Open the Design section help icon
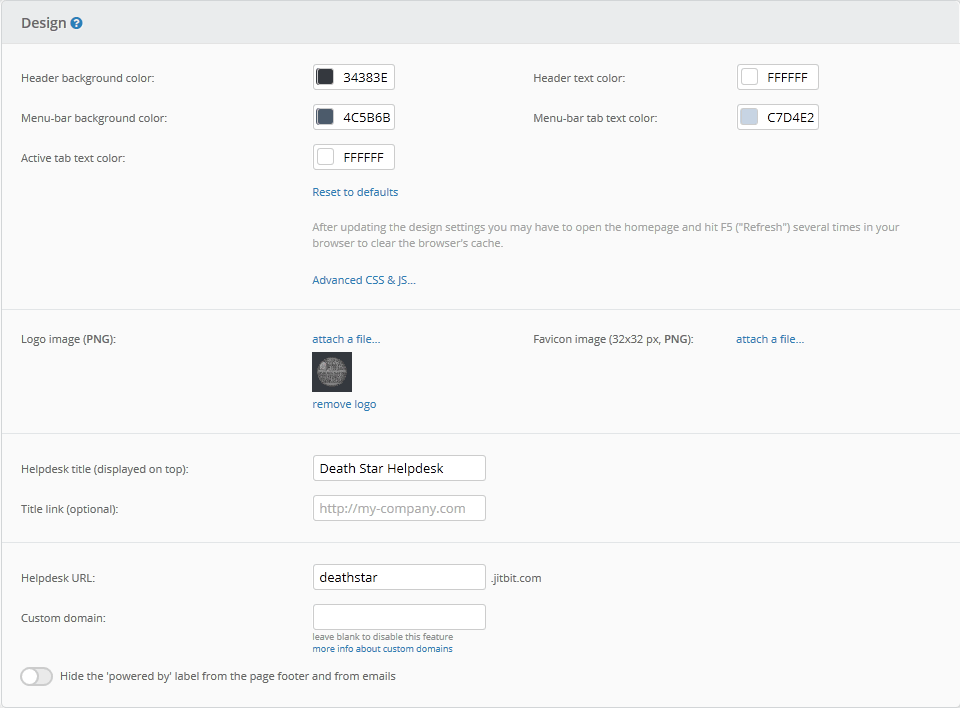The width and height of the screenshot is (960, 708). (x=75, y=22)
